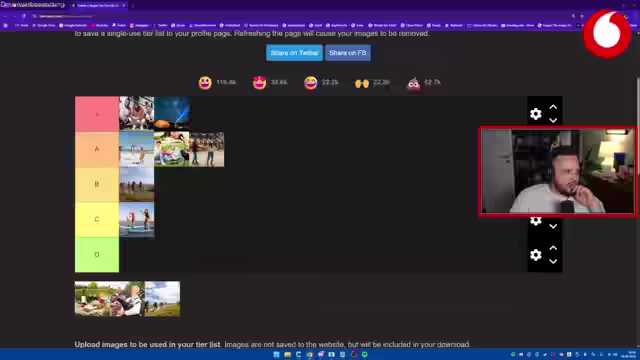This screenshot has width=640, height=360.
Task: Open settings gear for the S tier row
Action: [536, 114]
